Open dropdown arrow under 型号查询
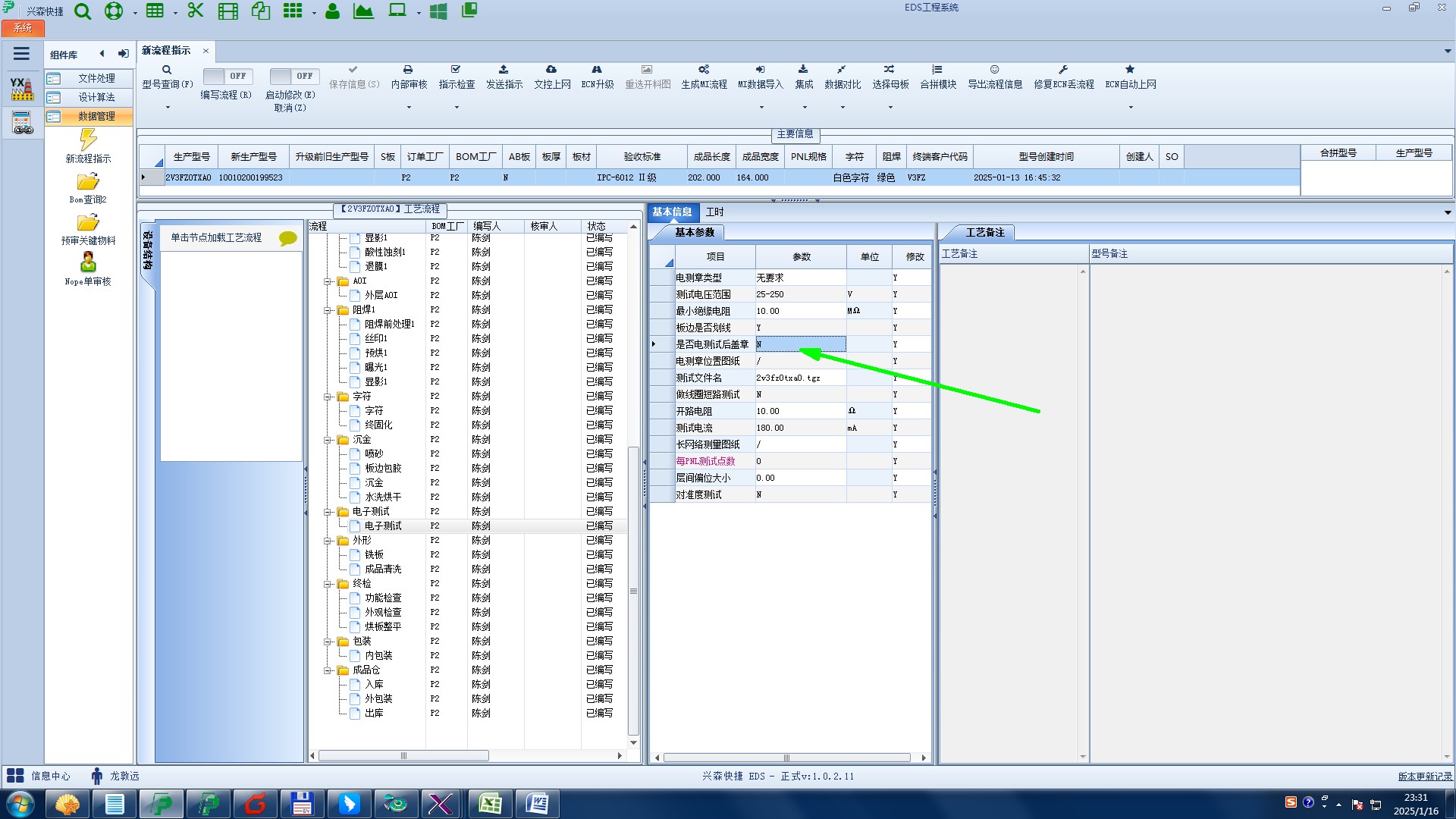Screen dimensions: 1456x819 point(168,107)
